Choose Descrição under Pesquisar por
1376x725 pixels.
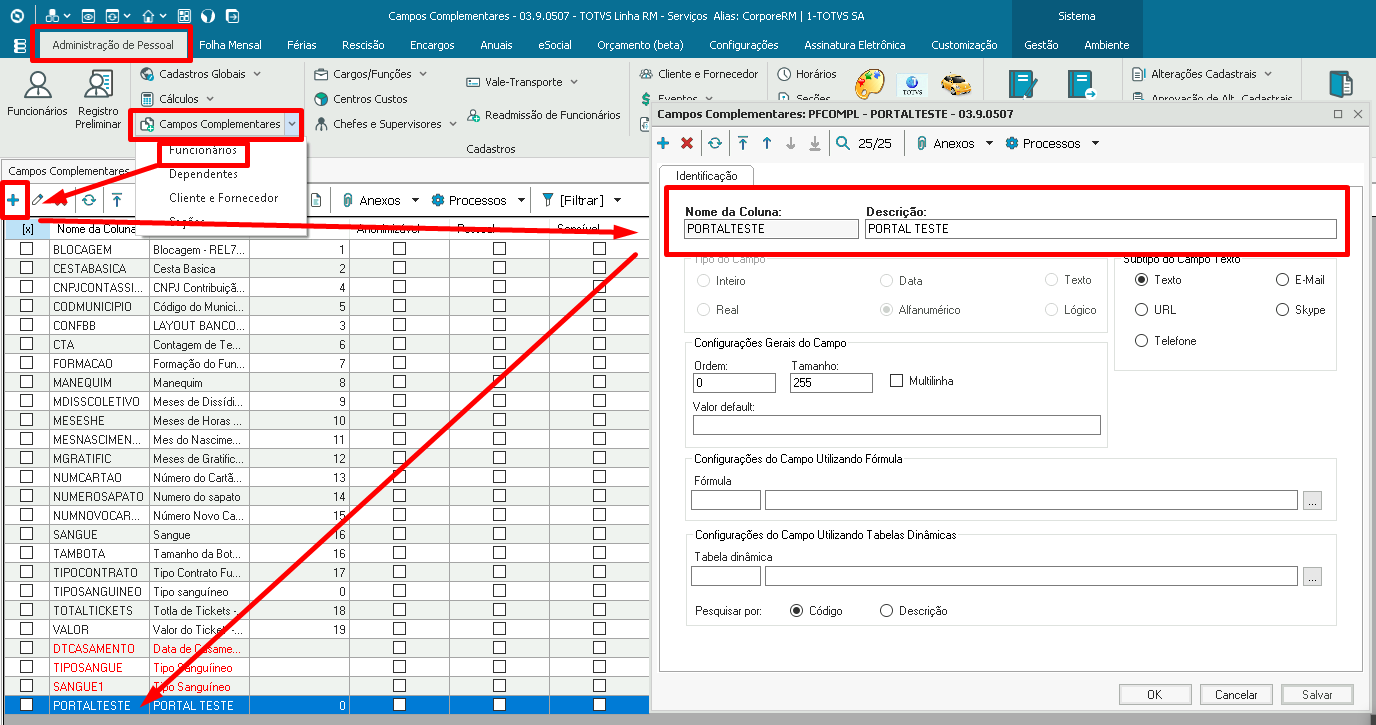886,611
